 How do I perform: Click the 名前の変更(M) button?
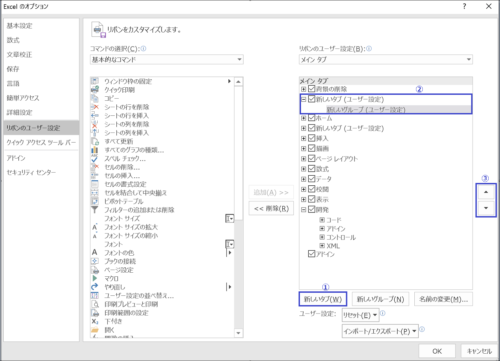443,299
